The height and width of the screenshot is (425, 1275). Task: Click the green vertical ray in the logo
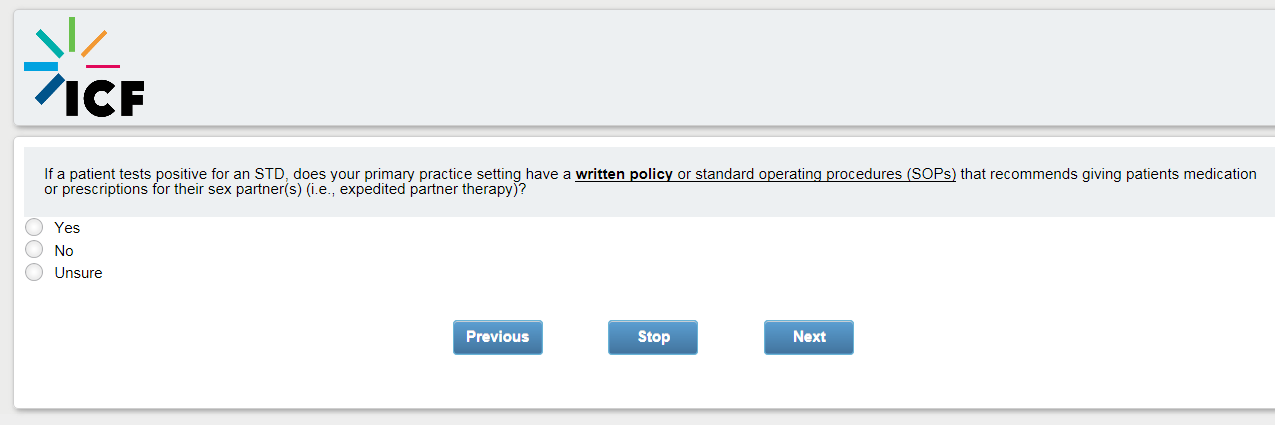point(72,33)
